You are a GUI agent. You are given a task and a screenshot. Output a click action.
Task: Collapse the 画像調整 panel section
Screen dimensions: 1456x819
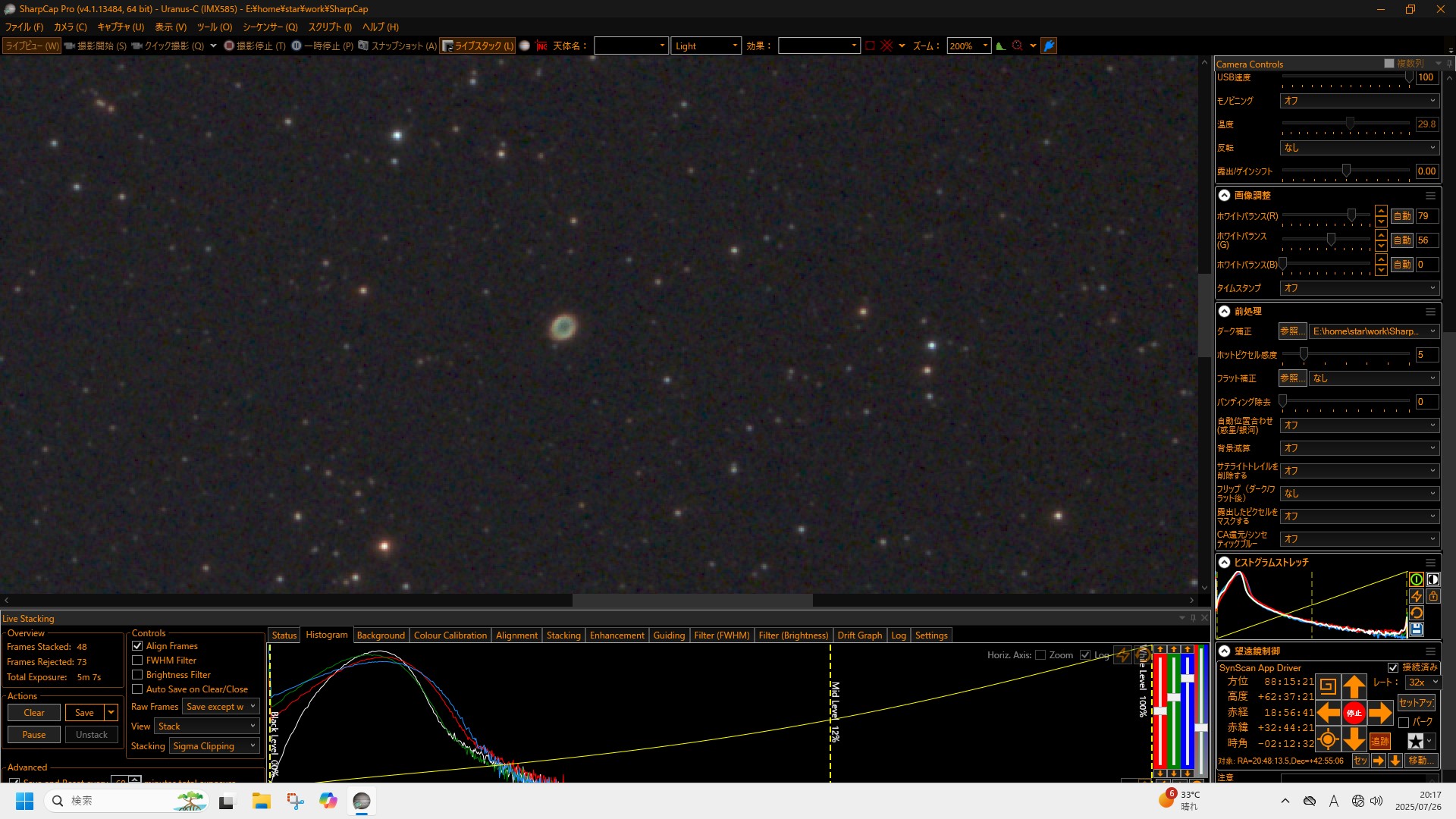point(1224,196)
